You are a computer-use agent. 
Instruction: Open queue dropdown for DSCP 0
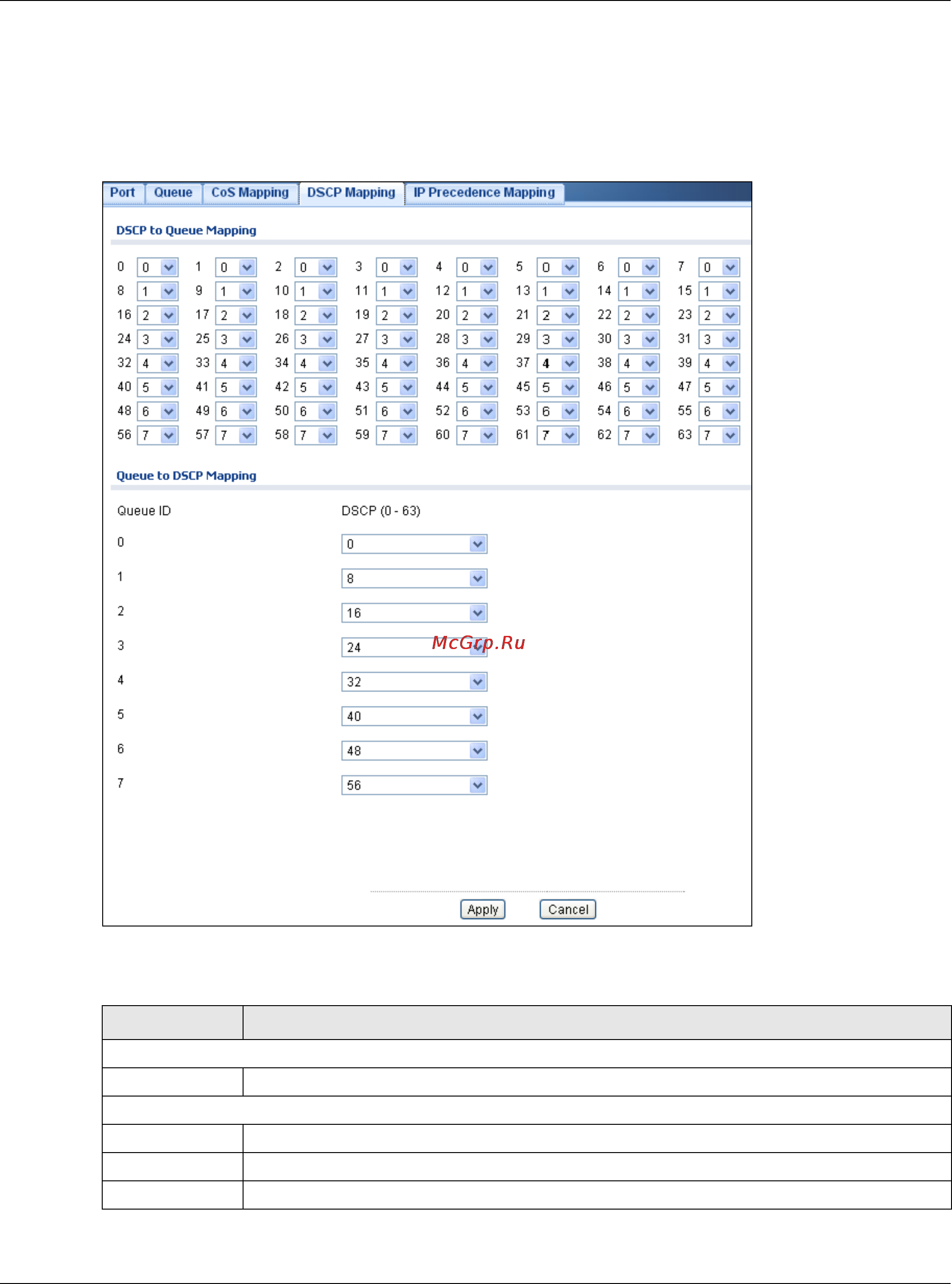pos(157,268)
